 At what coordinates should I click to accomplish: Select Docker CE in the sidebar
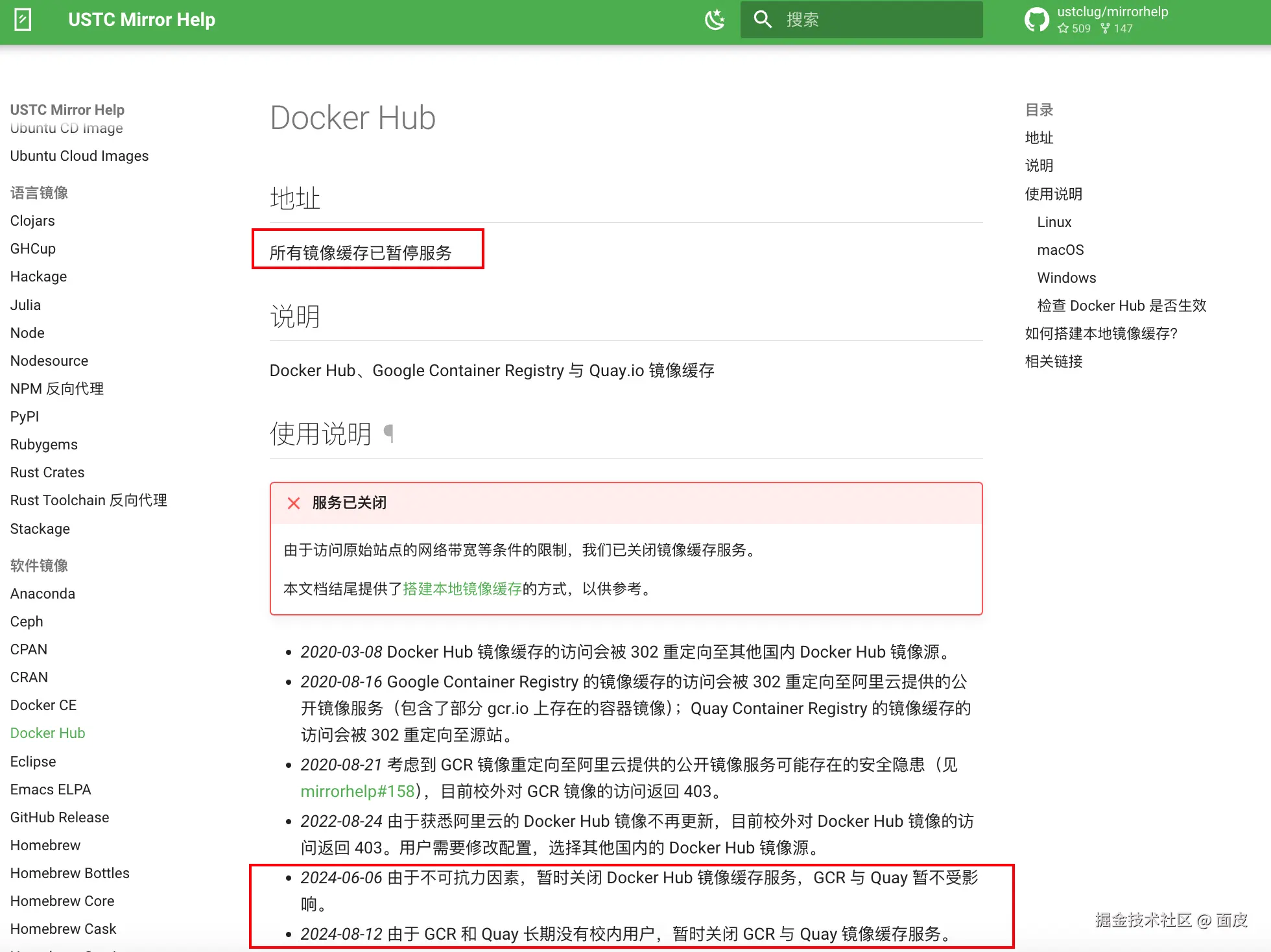click(43, 705)
